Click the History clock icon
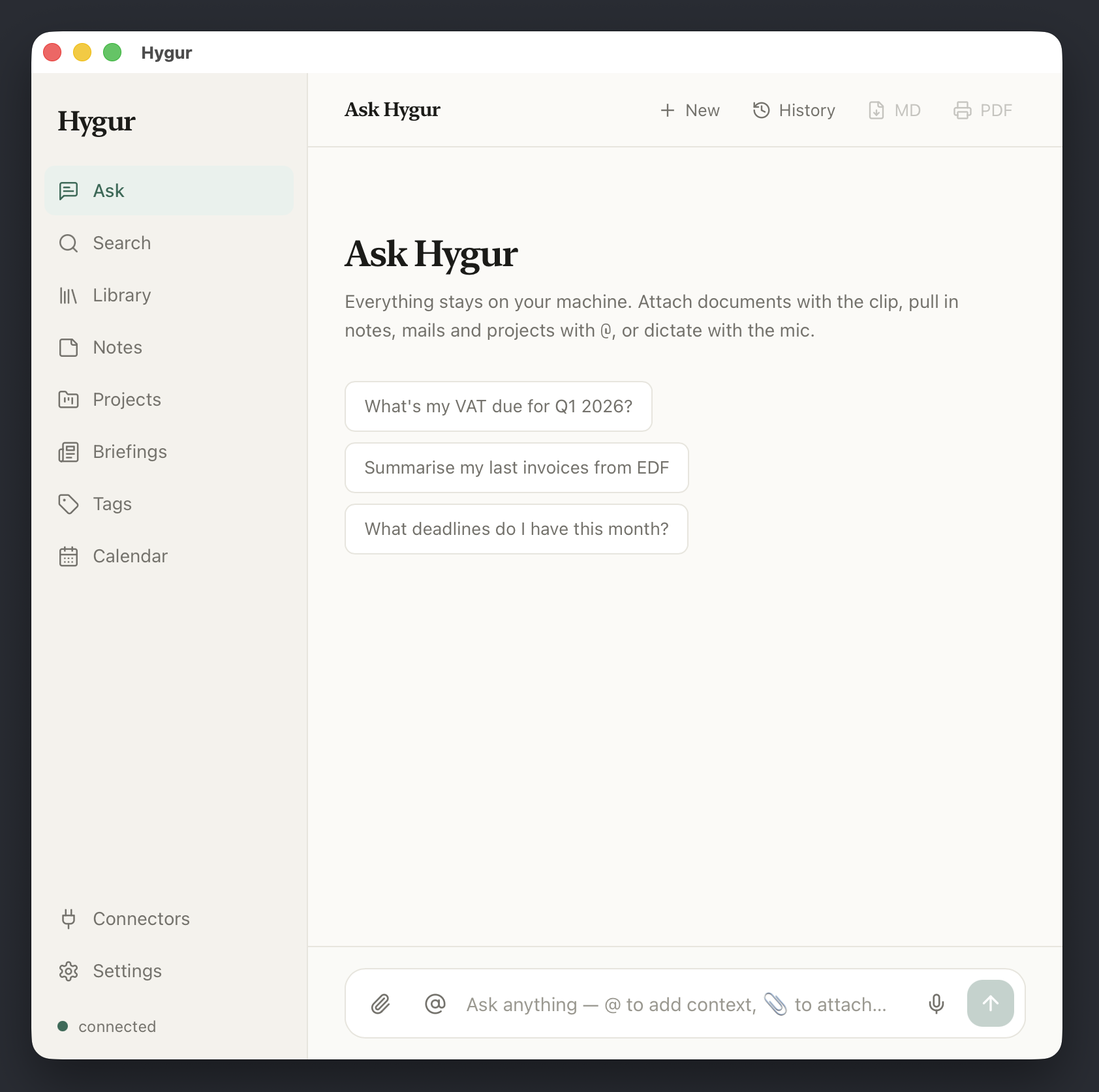The image size is (1099, 1092). [762, 110]
